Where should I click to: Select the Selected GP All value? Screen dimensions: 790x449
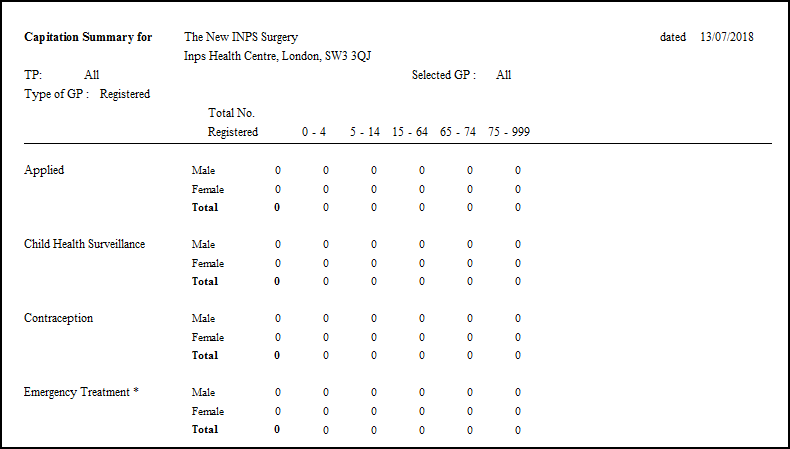pos(503,75)
